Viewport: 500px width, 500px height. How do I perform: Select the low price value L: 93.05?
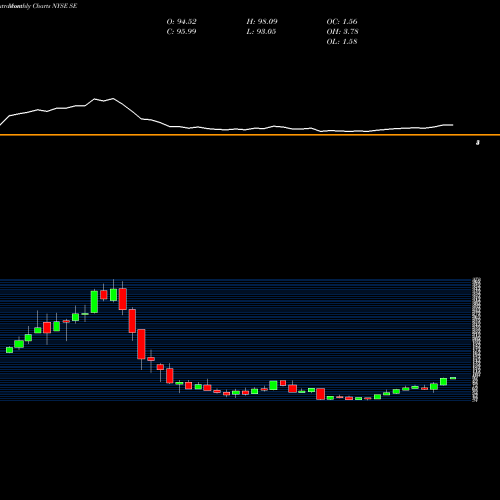[x=261, y=32]
